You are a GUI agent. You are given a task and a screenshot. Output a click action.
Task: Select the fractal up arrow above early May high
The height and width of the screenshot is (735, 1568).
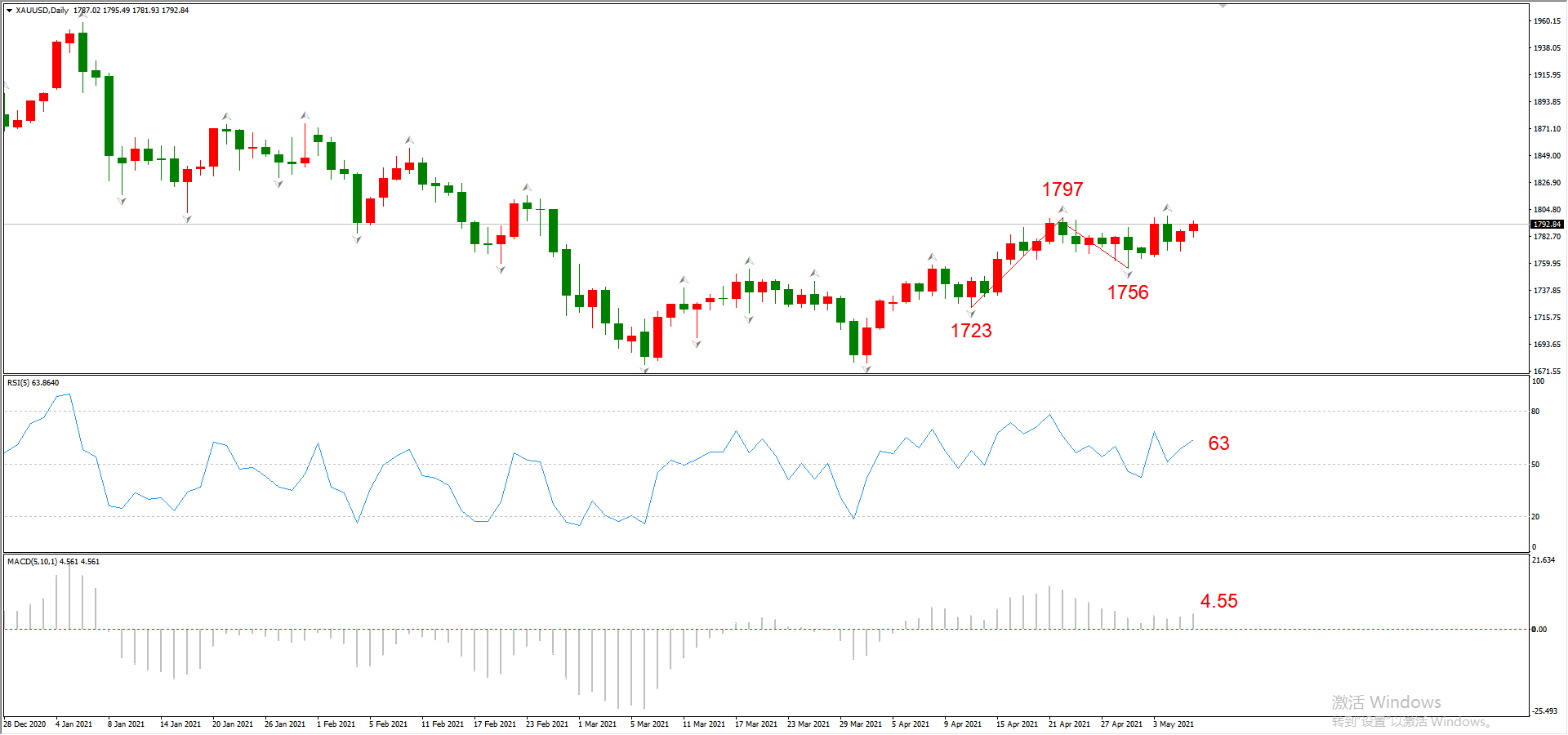(x=1167, y=207)
